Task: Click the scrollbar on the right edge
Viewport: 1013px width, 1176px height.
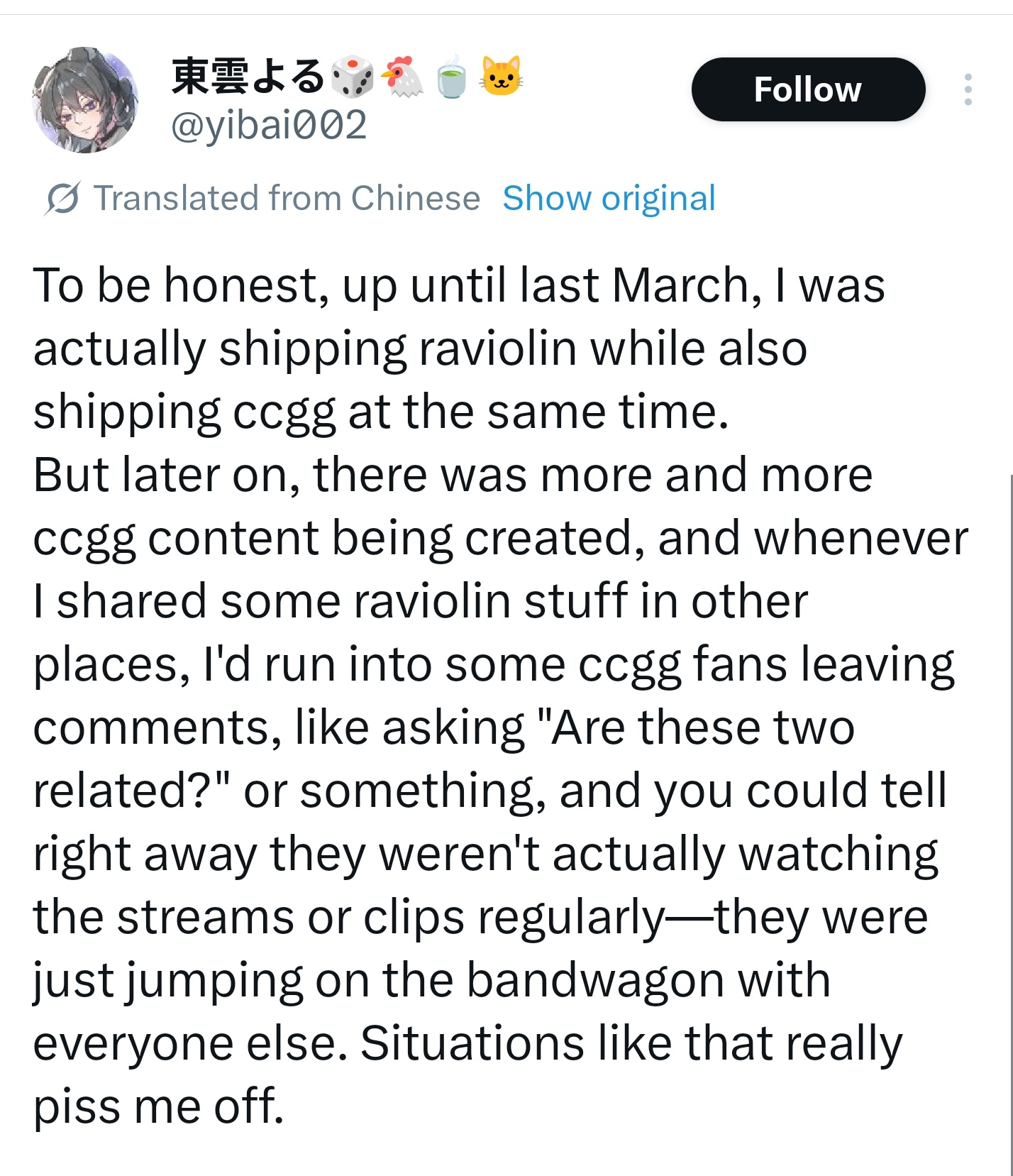Action: tap(1010, 823)
